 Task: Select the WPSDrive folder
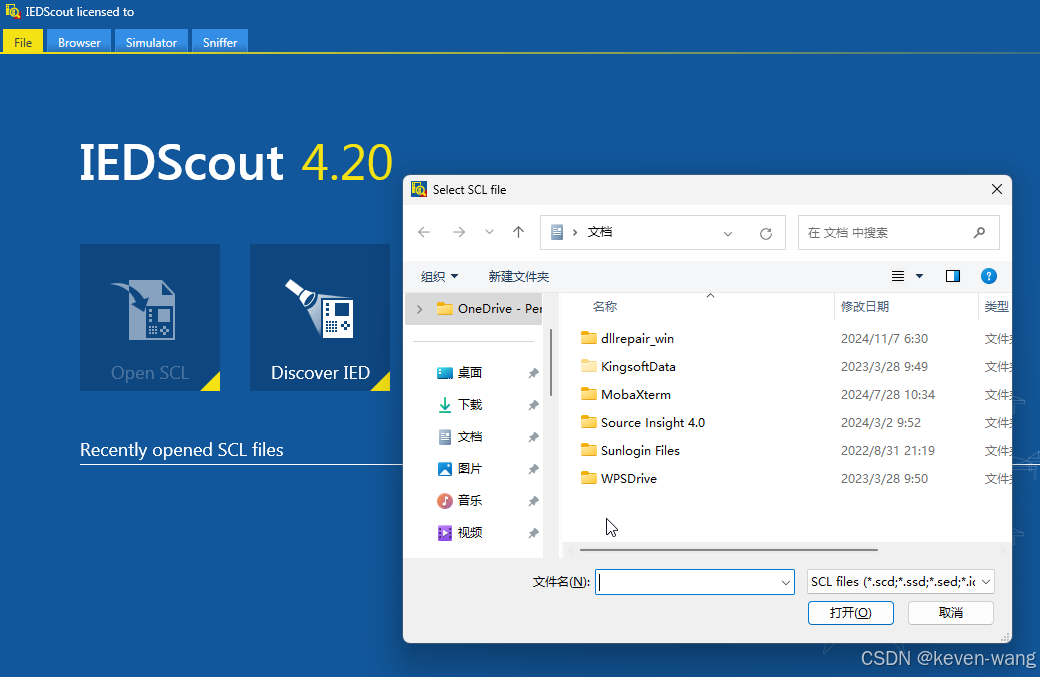629,478
